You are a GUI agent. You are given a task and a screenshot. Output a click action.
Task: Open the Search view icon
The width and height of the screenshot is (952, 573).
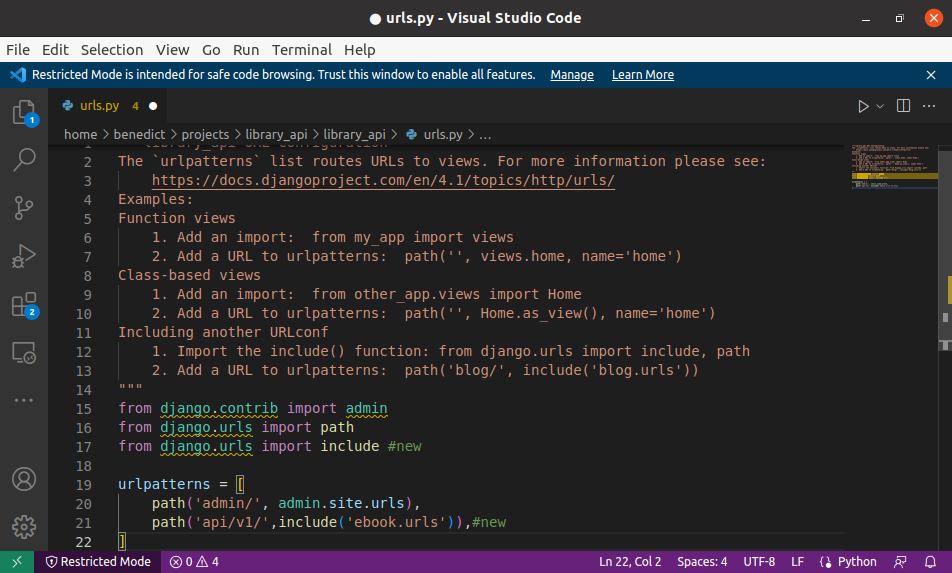24,160
